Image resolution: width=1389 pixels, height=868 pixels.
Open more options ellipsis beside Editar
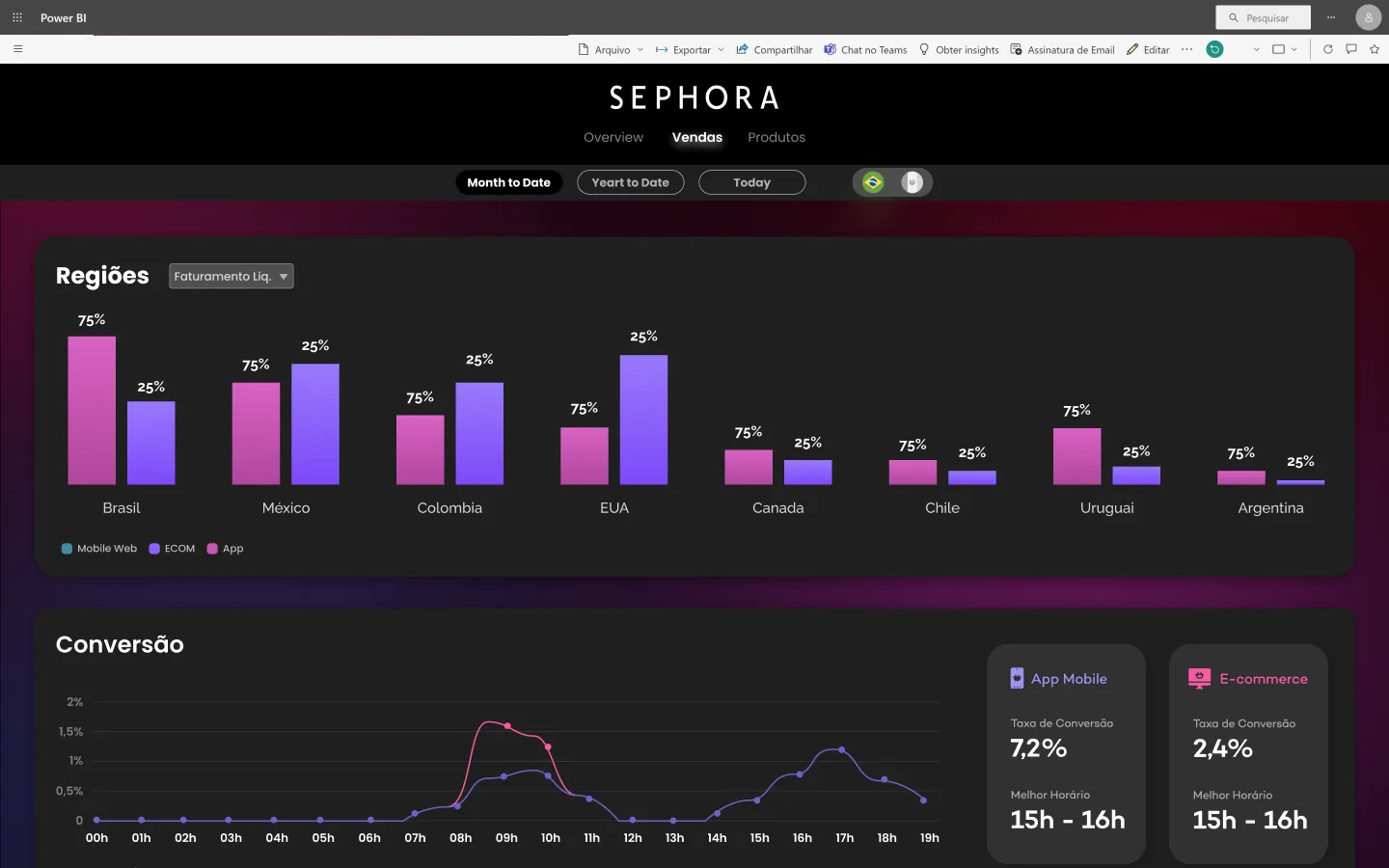tap(1186, 49)
